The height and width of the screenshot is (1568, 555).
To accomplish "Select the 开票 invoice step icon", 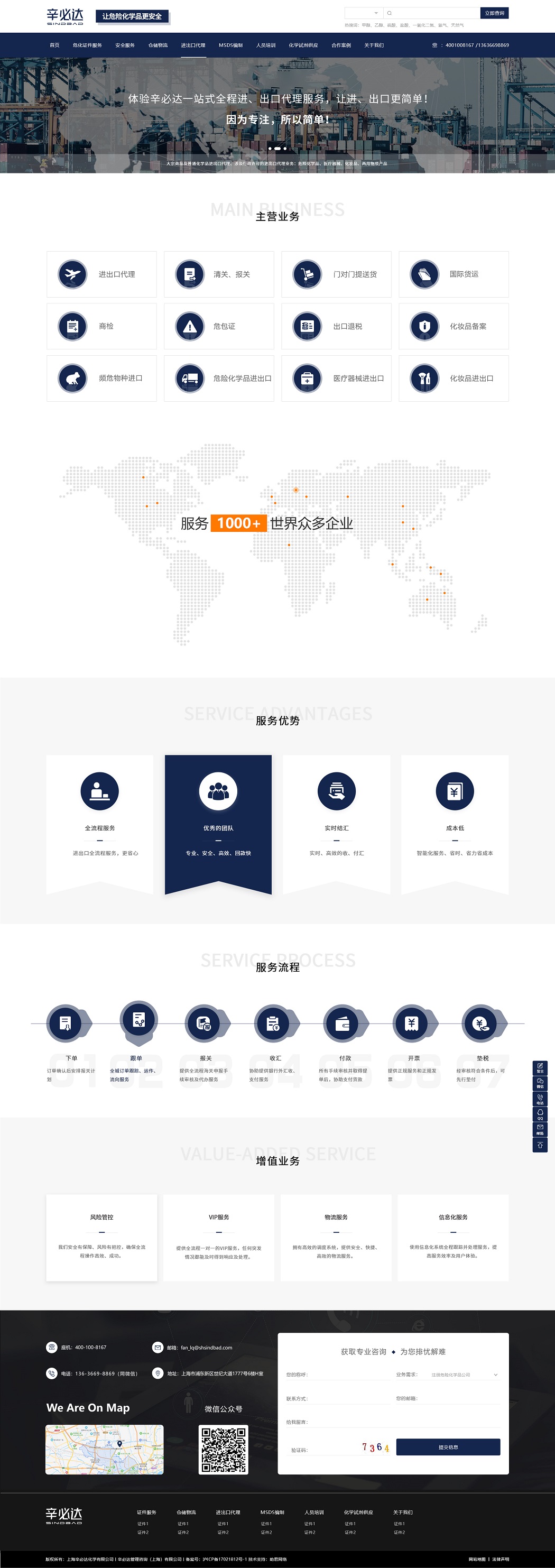I will 412,1023.
